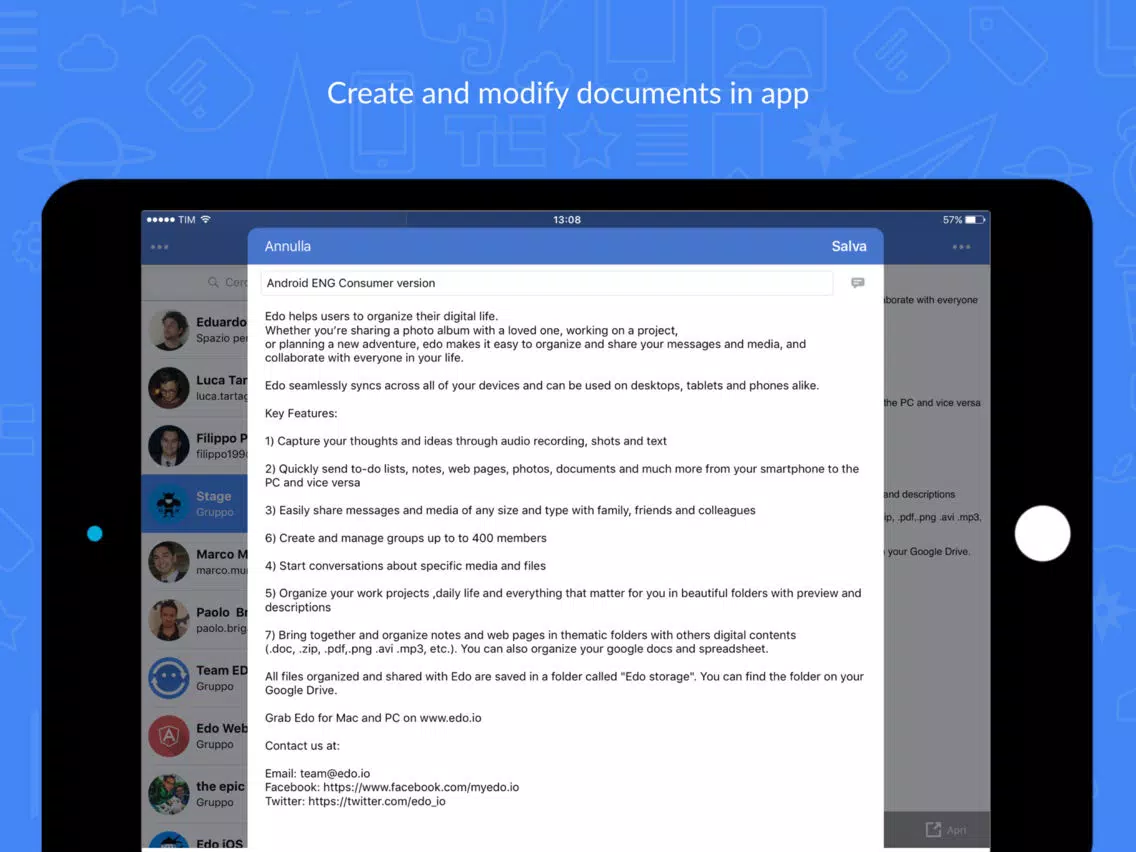Click 'Edo seamlessly syncs across all' paragraph
Viewport: 1136px width, 852px height.
[x=542, y=385]
